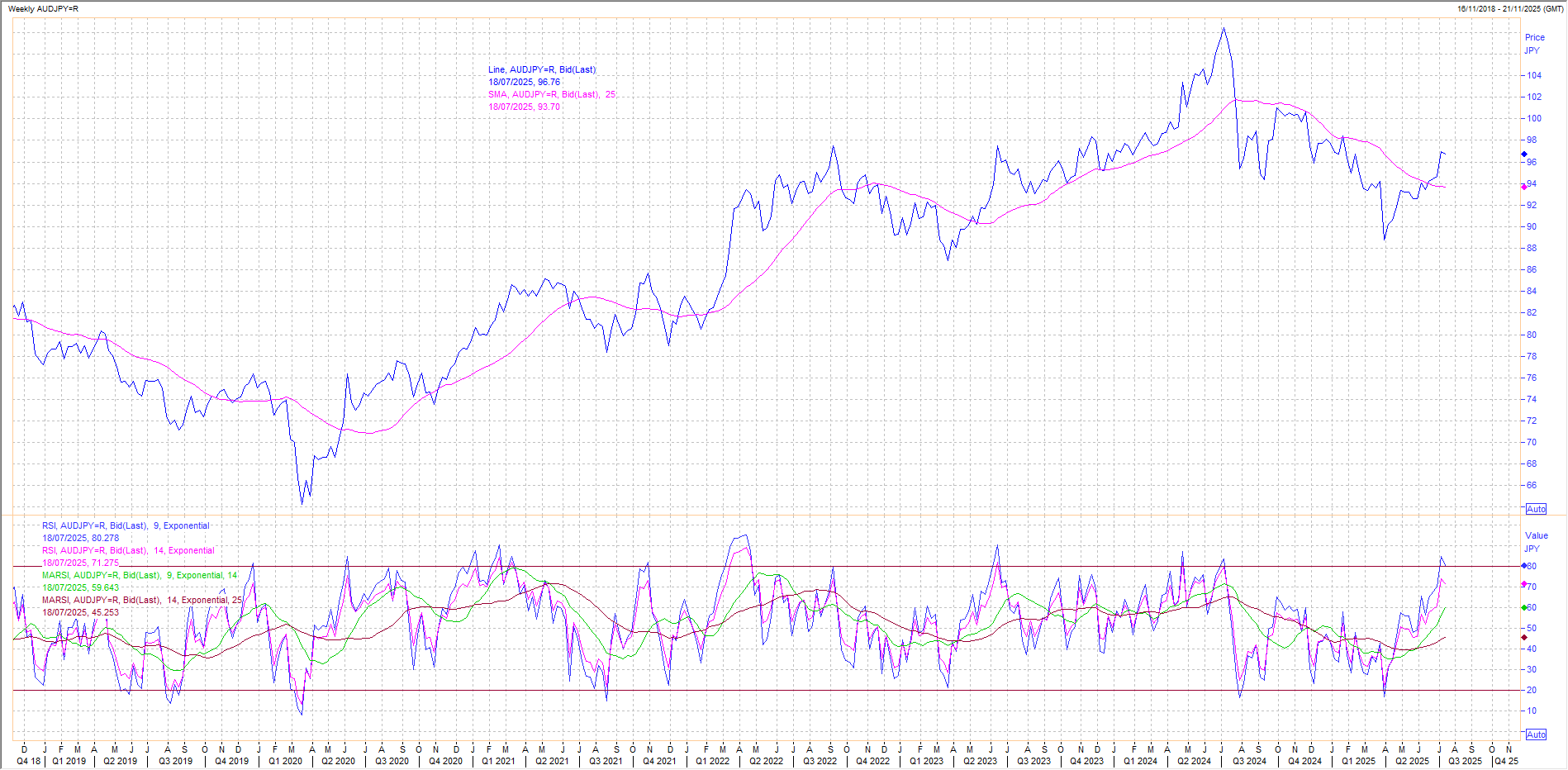This screenshot has width=1568, height=770.
Task: Click Q1 2020 on the time axis
Action: coord(285,762)
